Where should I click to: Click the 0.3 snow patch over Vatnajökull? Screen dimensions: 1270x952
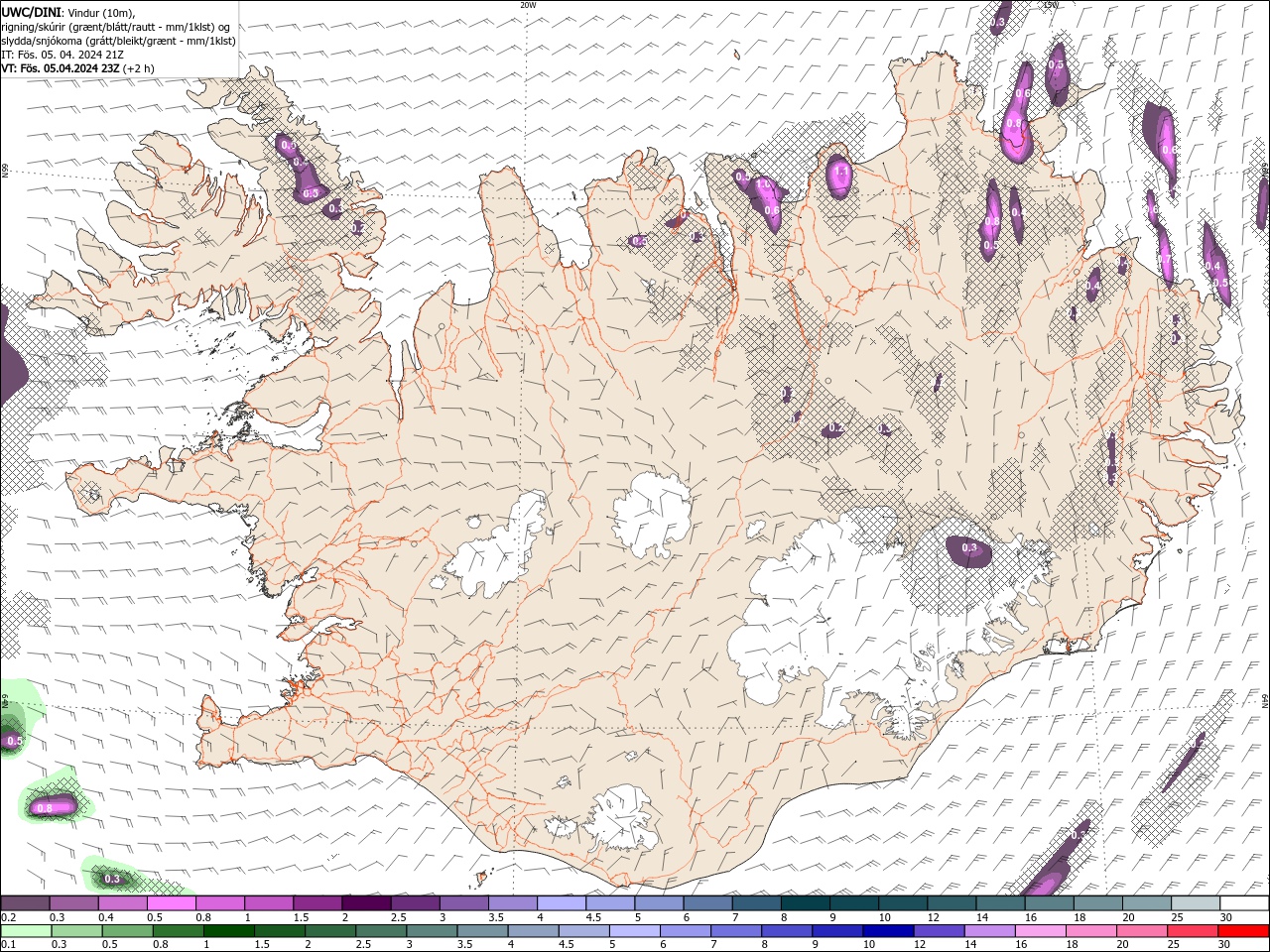coord(968,549)
